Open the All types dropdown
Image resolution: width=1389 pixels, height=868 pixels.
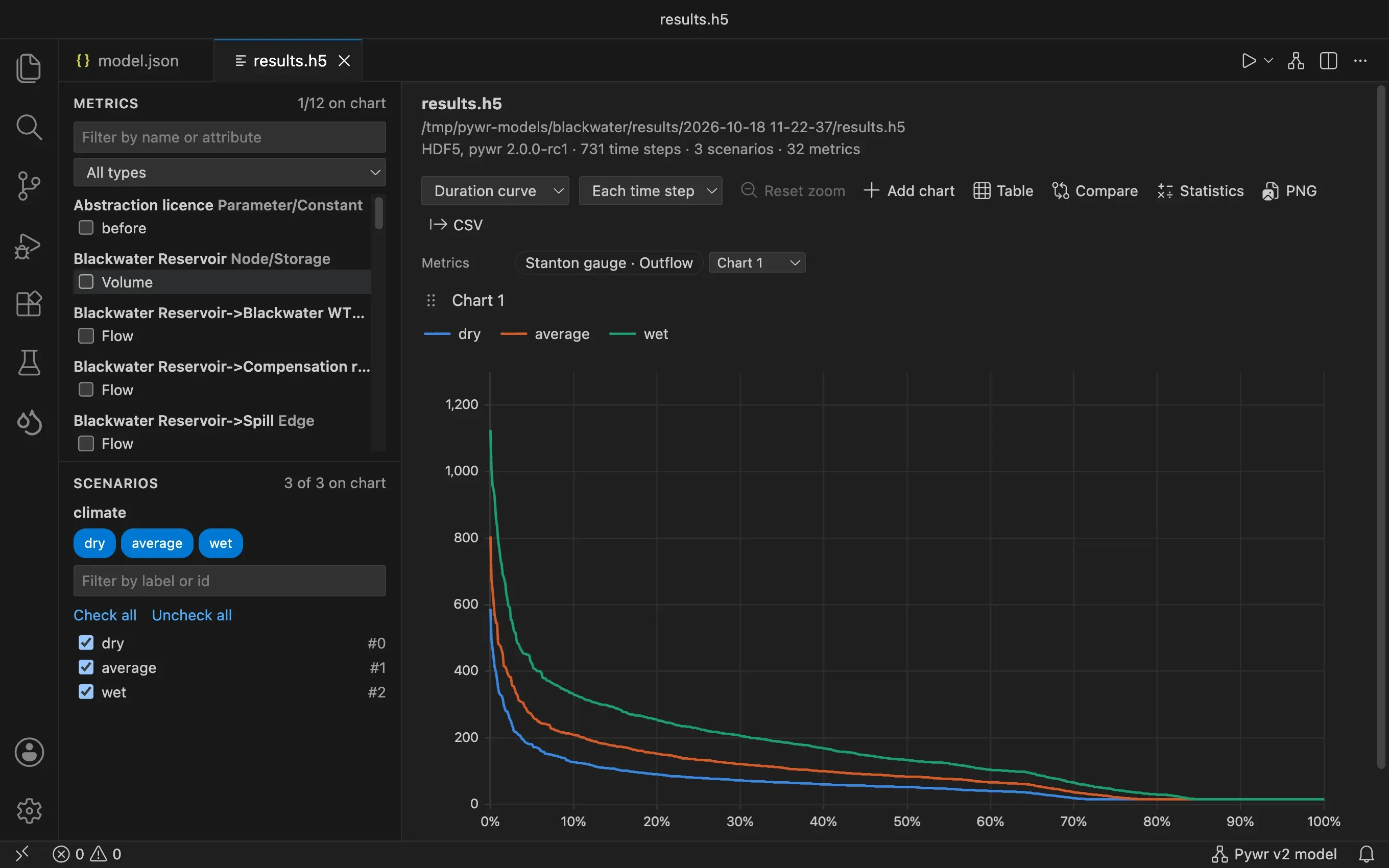(230, 172)
